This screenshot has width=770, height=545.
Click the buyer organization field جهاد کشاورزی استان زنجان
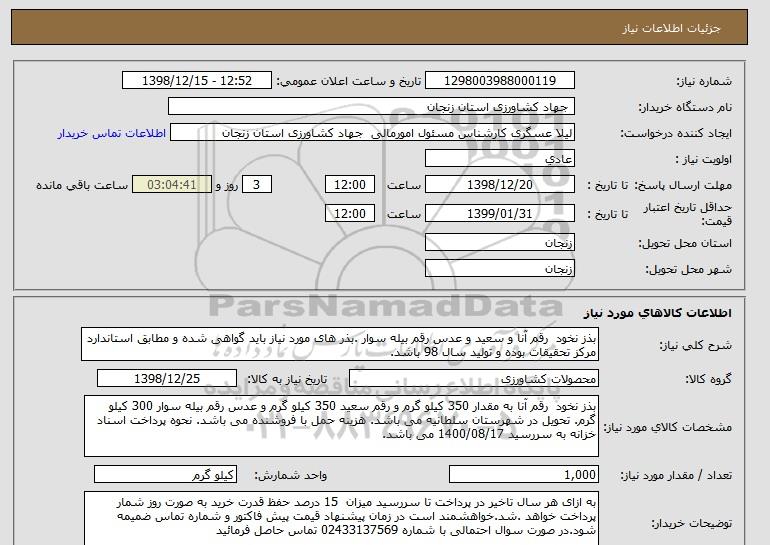pos(371,107)
